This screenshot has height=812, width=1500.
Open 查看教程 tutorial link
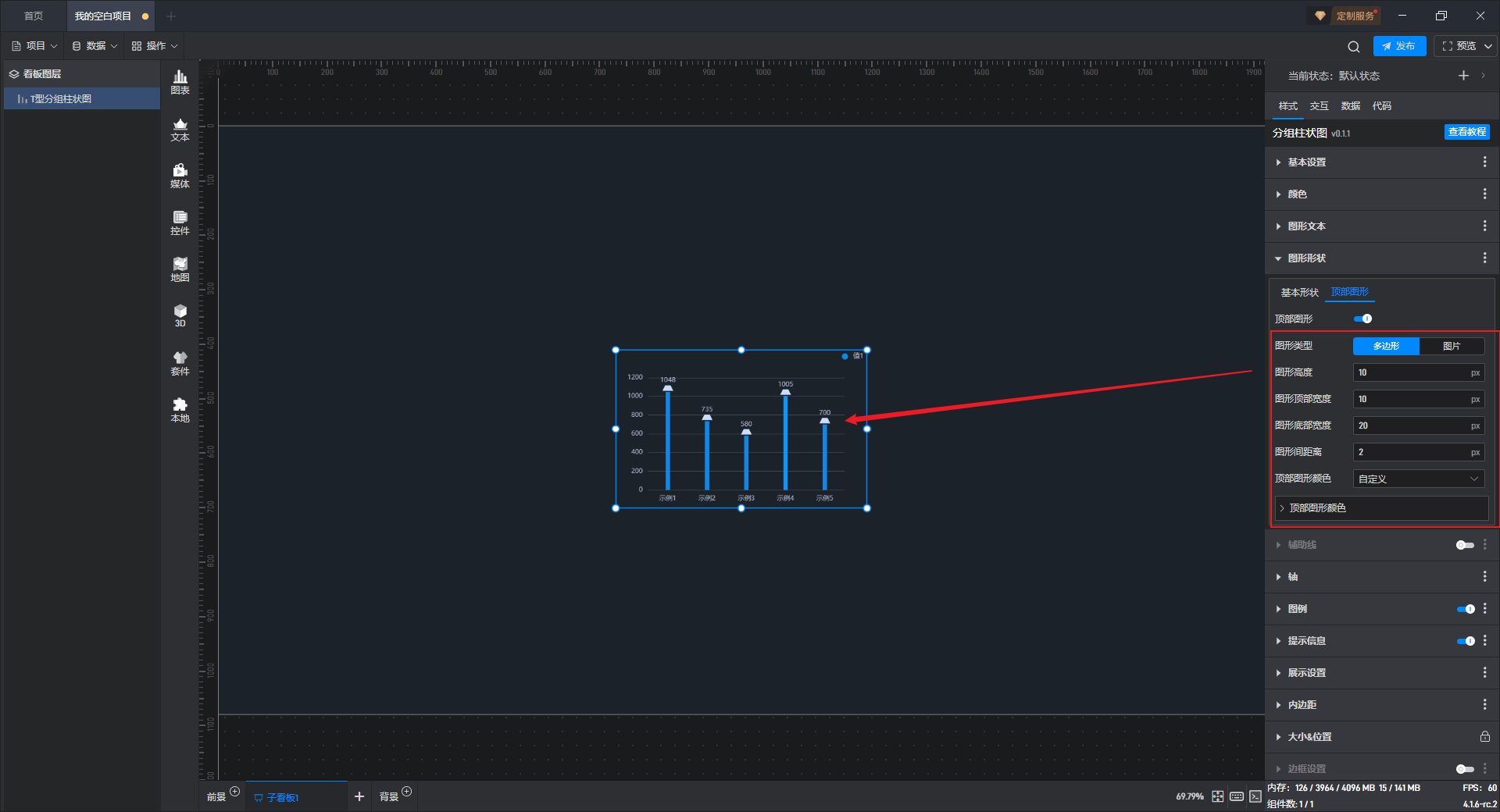click(1466, 132)
